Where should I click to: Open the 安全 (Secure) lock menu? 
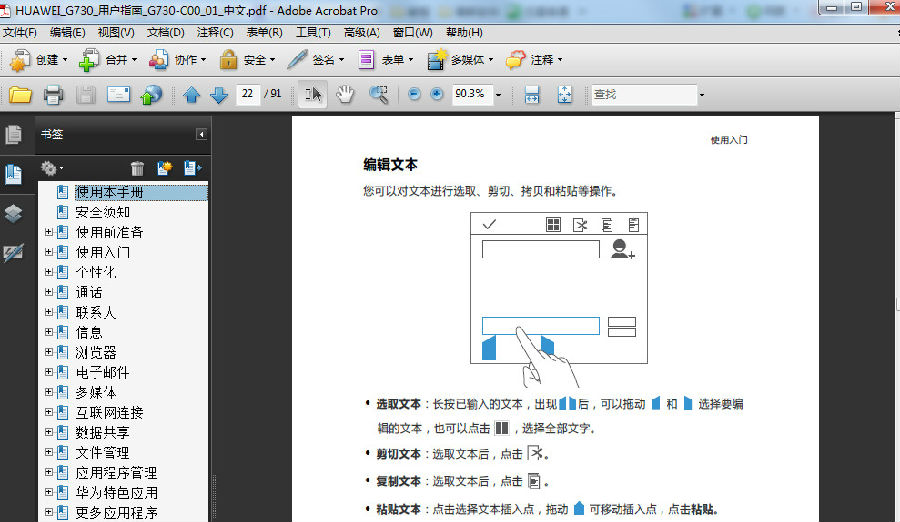[247, 60]
